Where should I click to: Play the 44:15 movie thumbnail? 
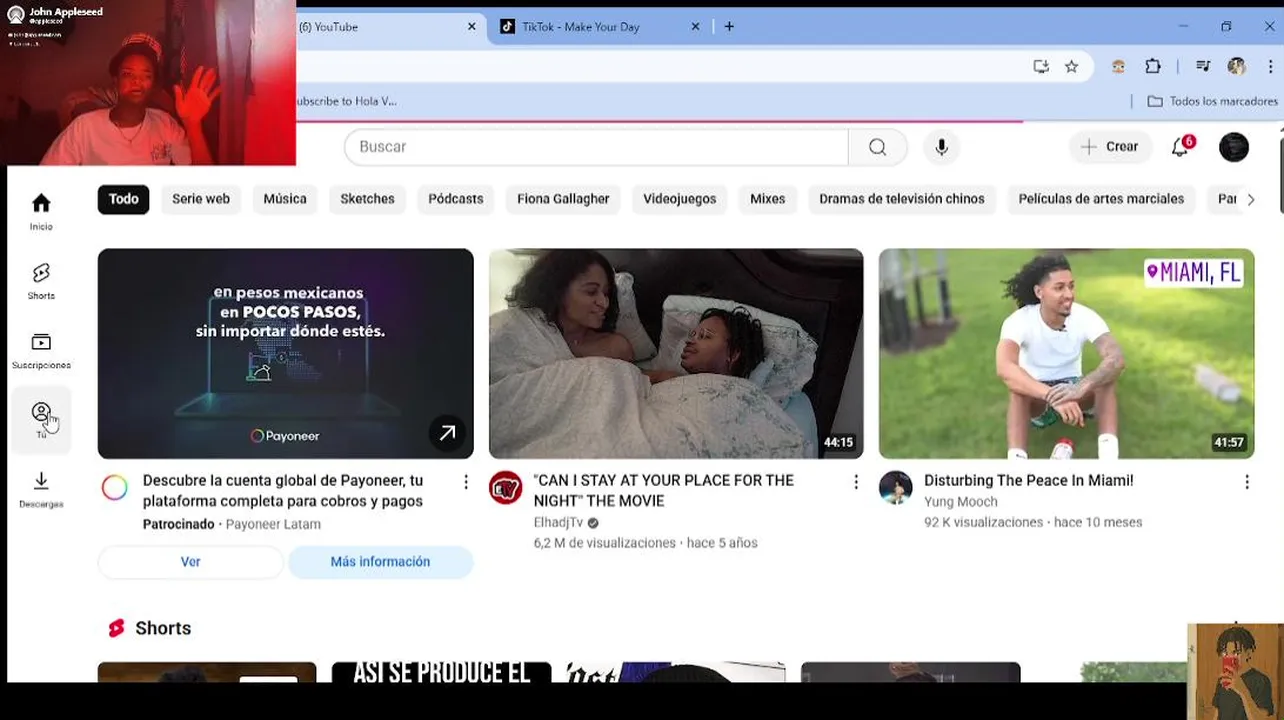tap(676, 354)
